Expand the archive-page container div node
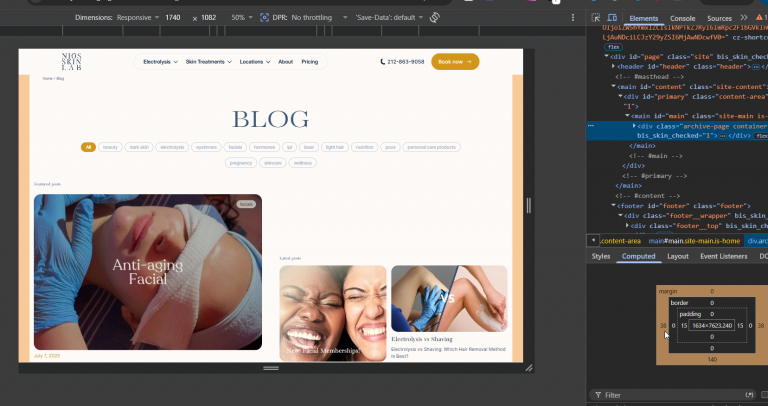Viewport: 768px width, 406px height. tap(634, 126)
